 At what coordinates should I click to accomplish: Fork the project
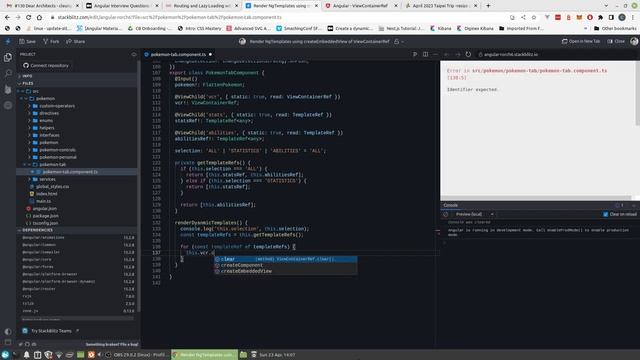tap(51, 41)
